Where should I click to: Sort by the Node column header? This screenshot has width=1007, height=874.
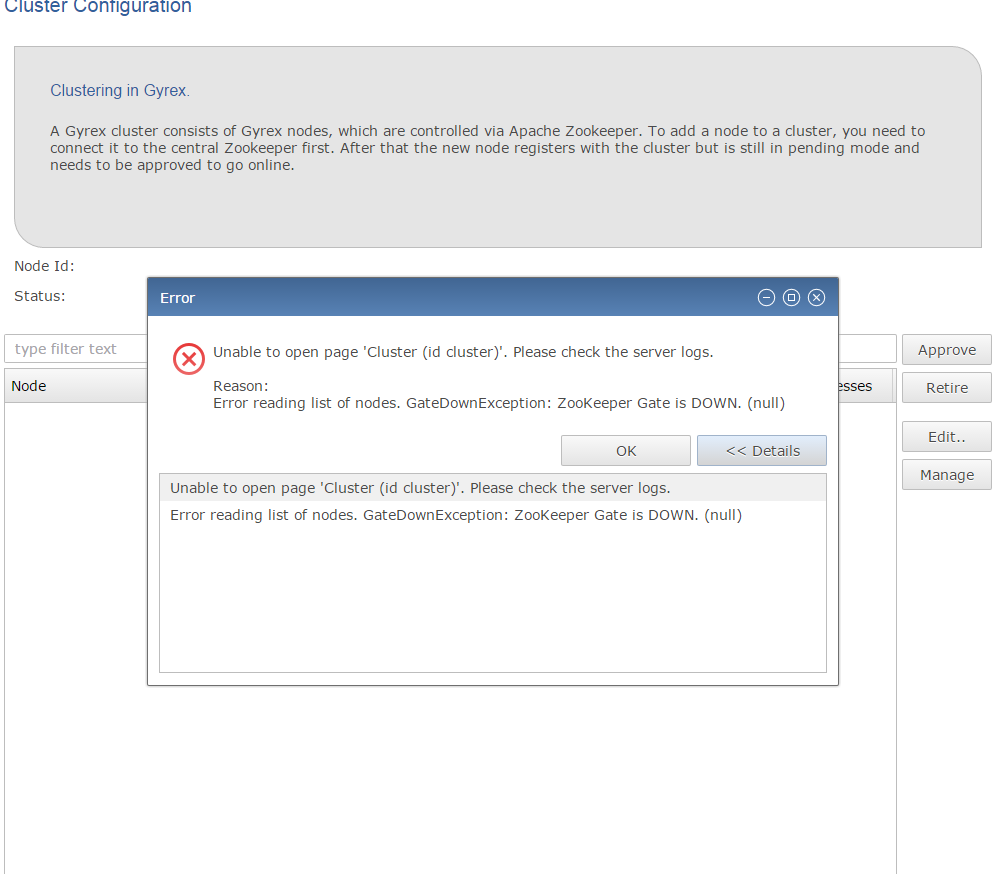click(76, 386)
